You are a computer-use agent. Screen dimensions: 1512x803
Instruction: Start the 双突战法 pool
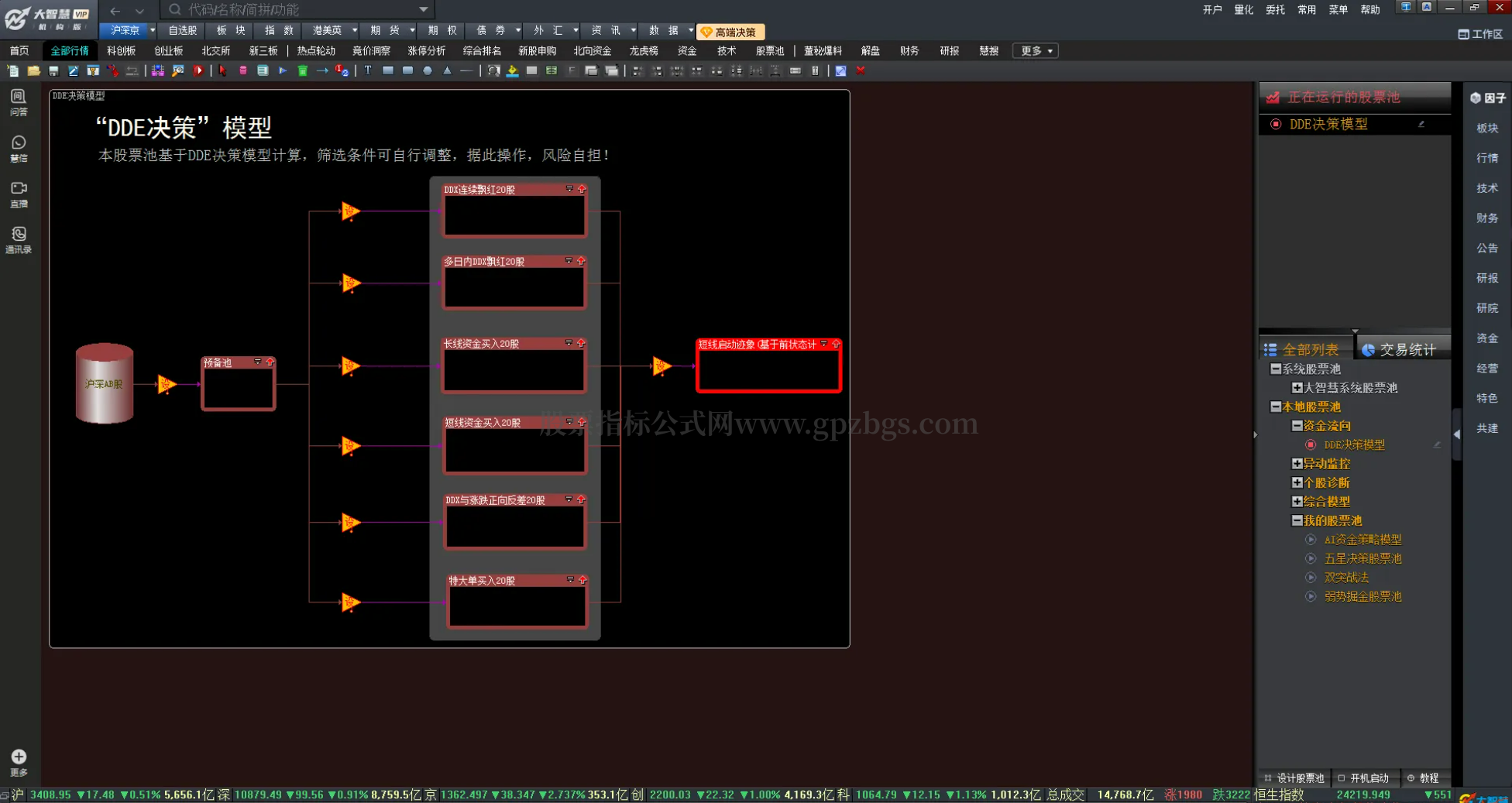pyautogui.click(x=1311, y=578)
